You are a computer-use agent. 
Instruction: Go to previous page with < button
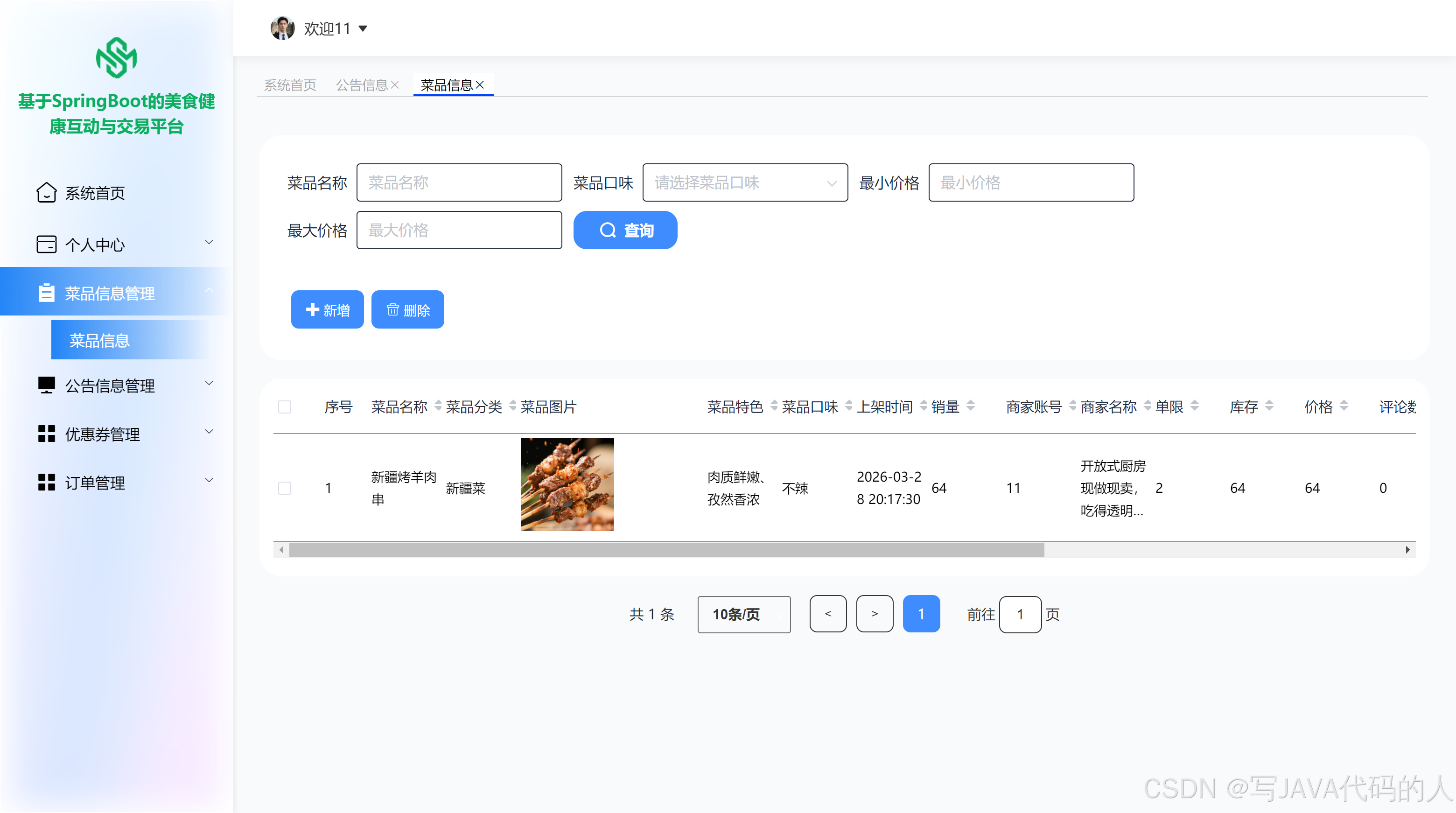(x=828, y=613)
